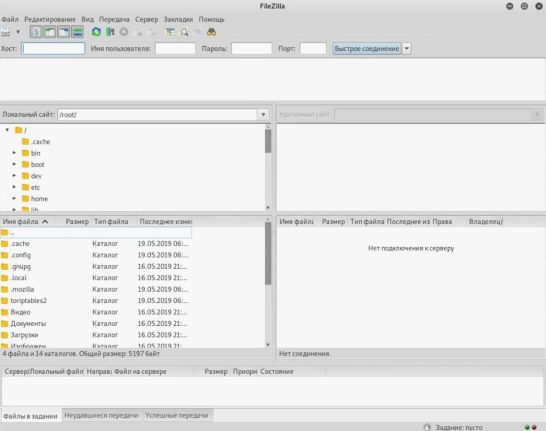This screenshot has height=431, width=546.
Task: Expand the bin folder node
Action: point(14,153)
